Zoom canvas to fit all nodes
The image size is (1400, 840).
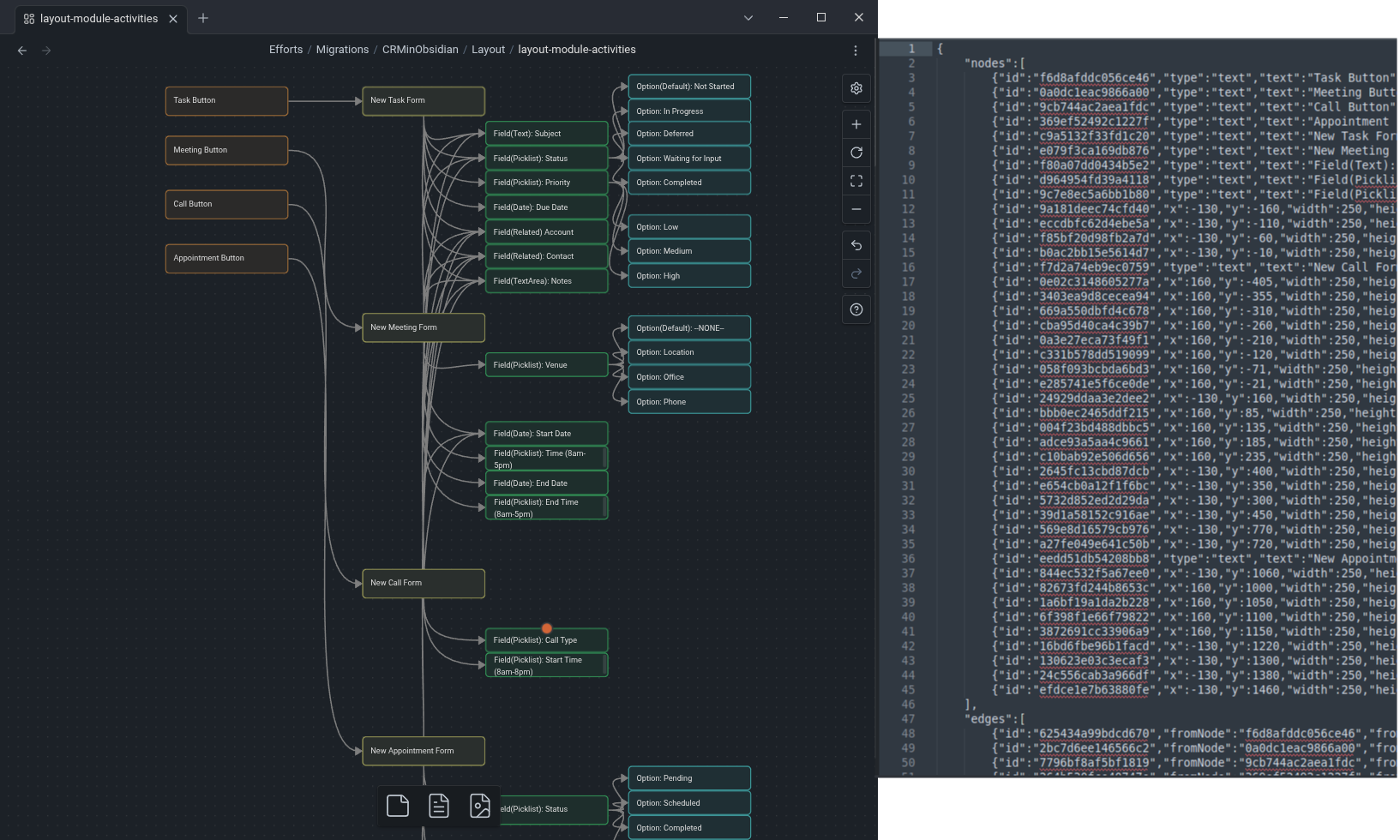tap(856, 181)
